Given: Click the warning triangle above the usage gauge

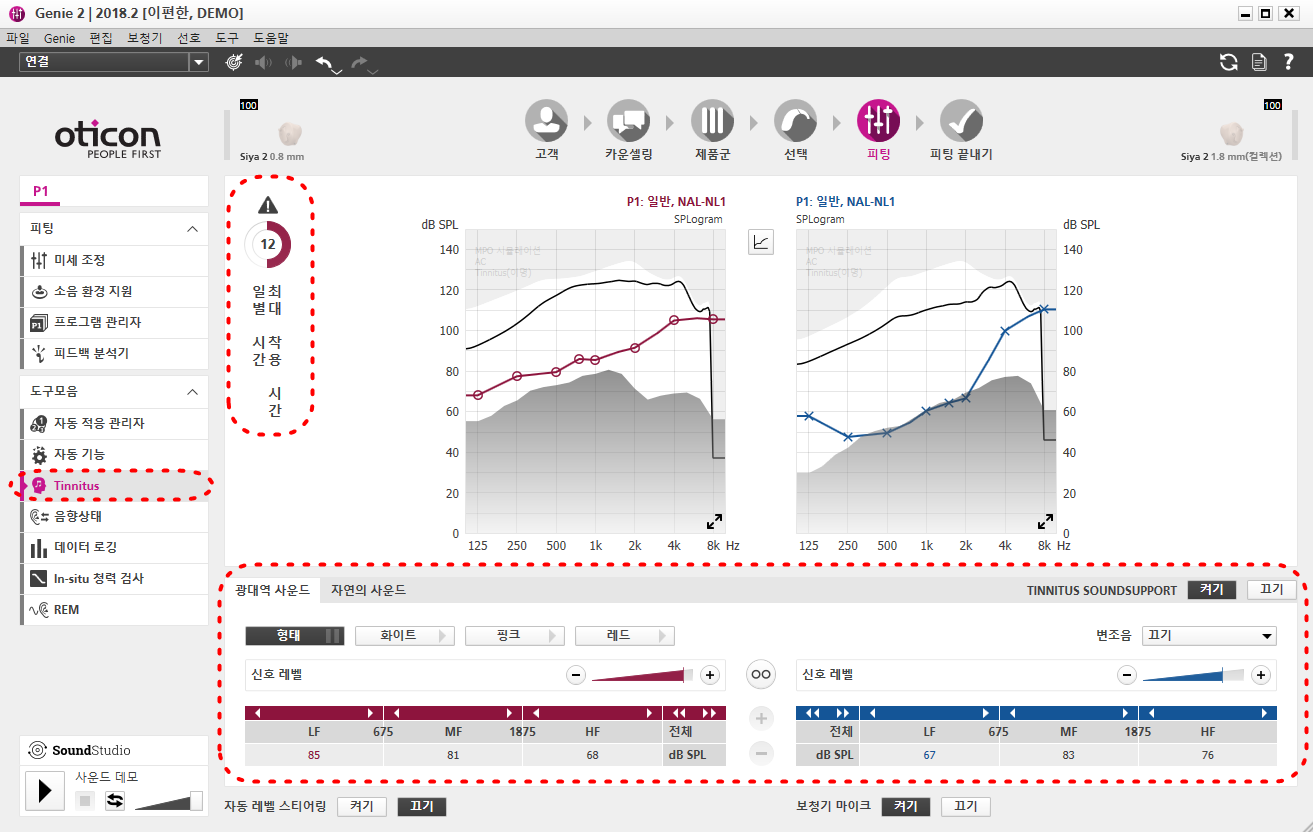Looking at the screenshot, I should click(x=267, y=205).
